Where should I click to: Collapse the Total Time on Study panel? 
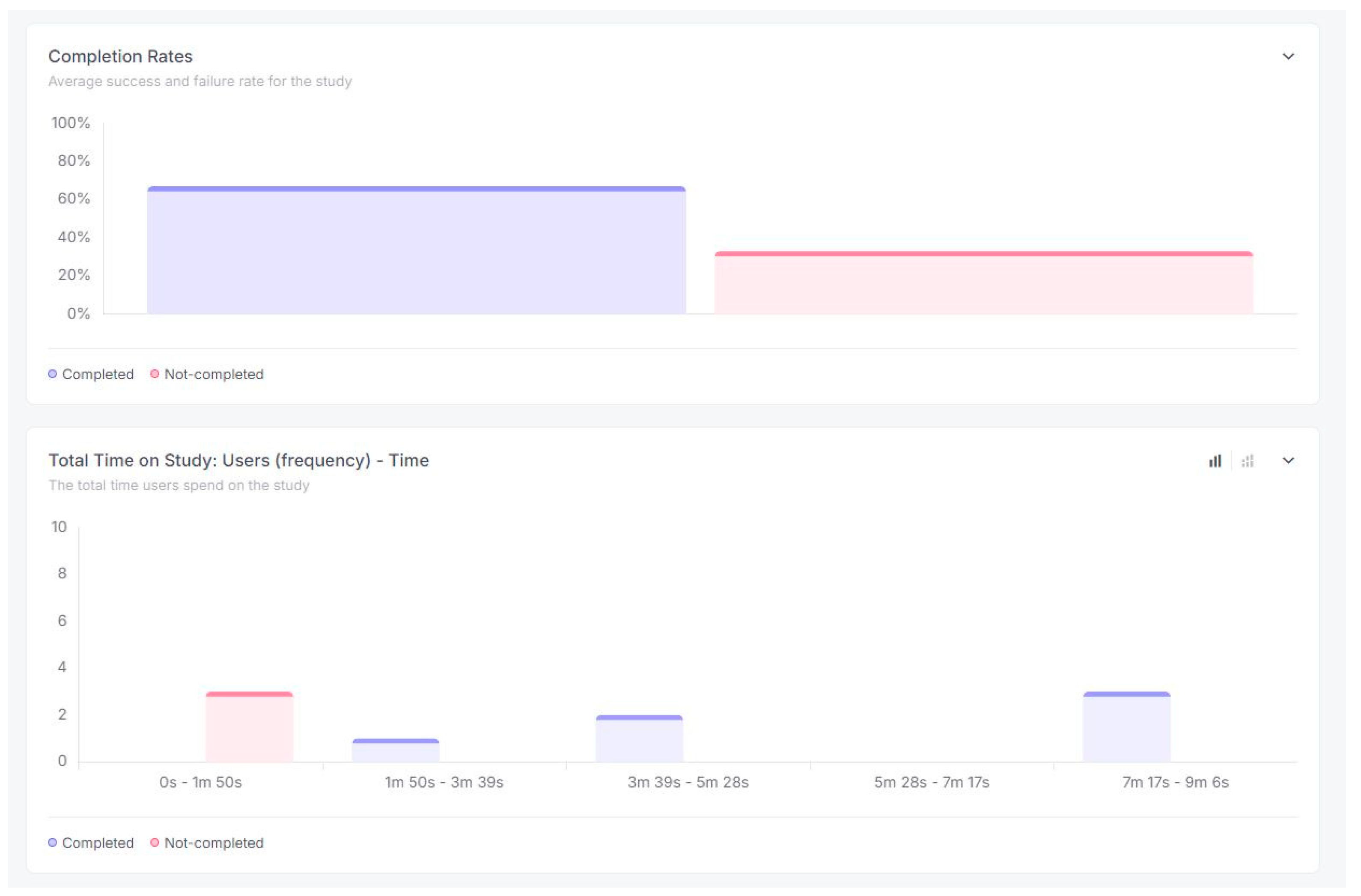pyautogui.click(x=1288, y=461)
